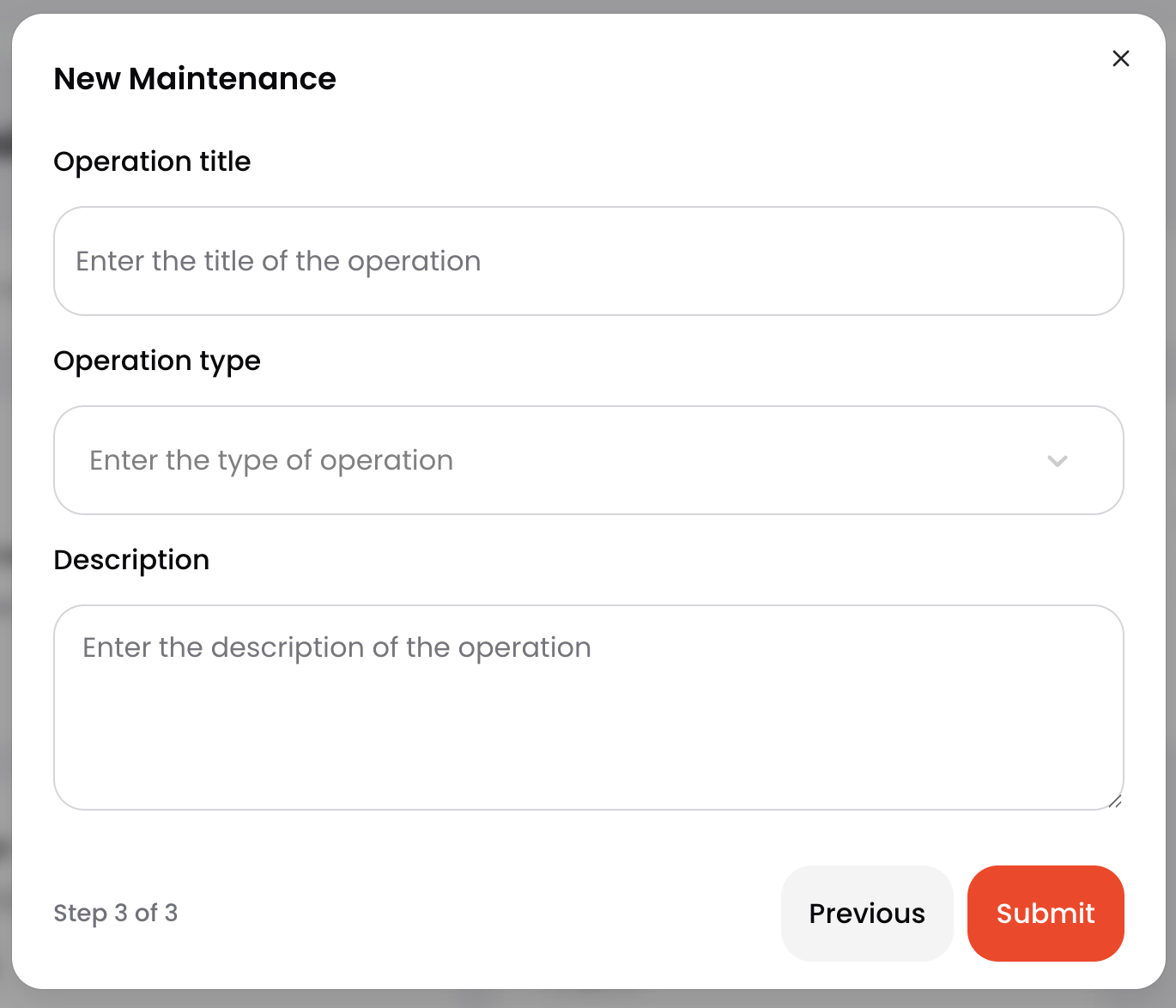Click the "Description" field label
This screenshot has height=1008, width=1176.
pyautogui.click(x=131, y=560)
